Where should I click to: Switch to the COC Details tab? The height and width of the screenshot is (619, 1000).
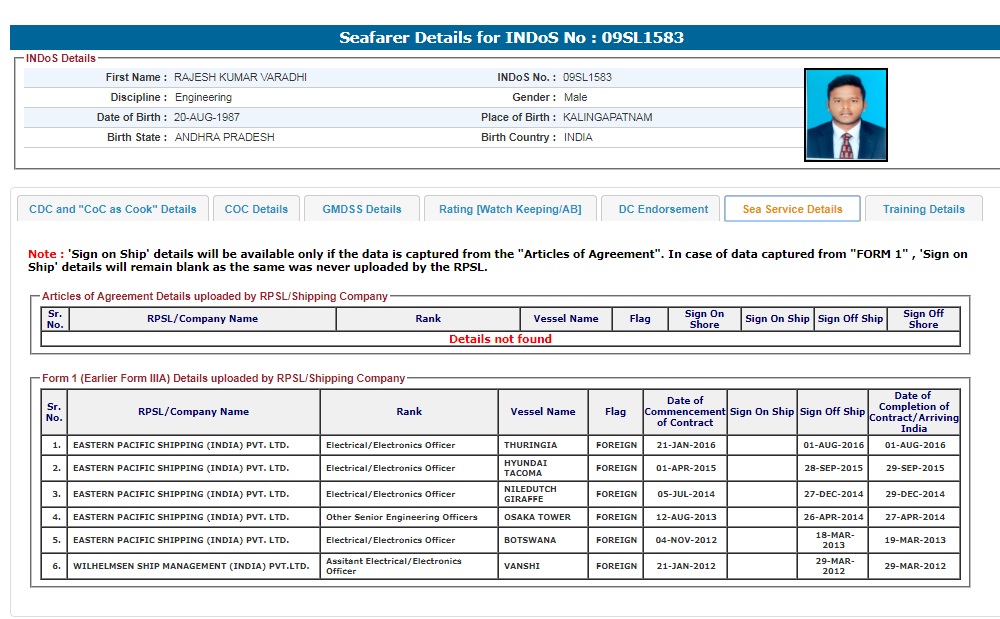click(256, 209)
